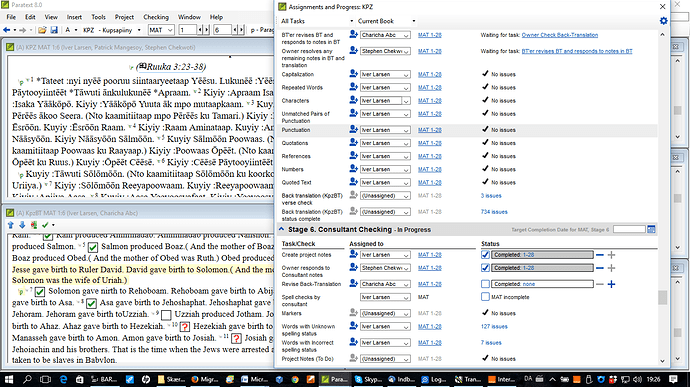
Task: Click the assign user icon for Quotations
Action: coord(353,143)
